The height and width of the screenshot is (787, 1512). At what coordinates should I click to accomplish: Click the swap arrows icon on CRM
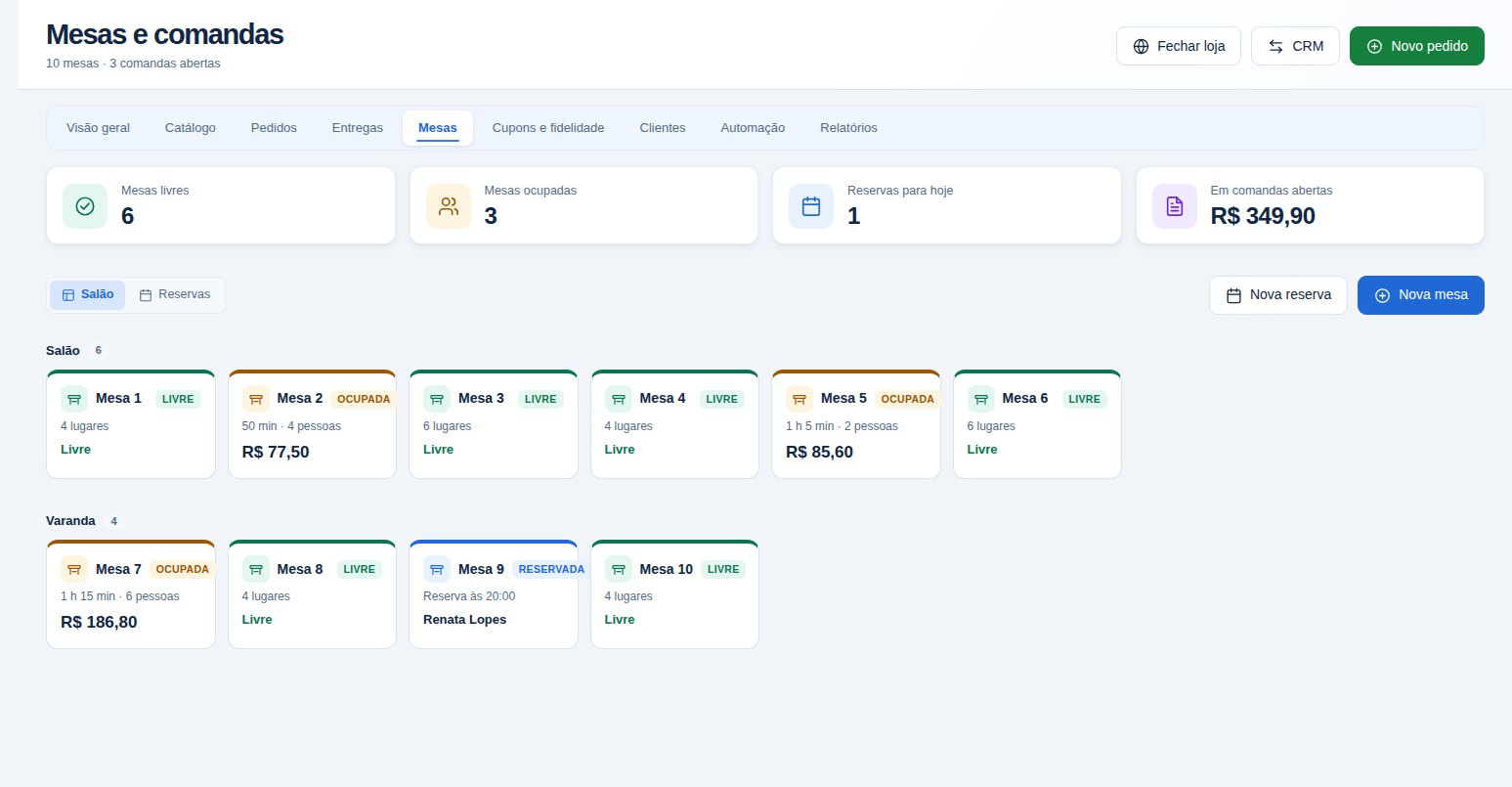pyautogui.click(x=1275, y=46)
